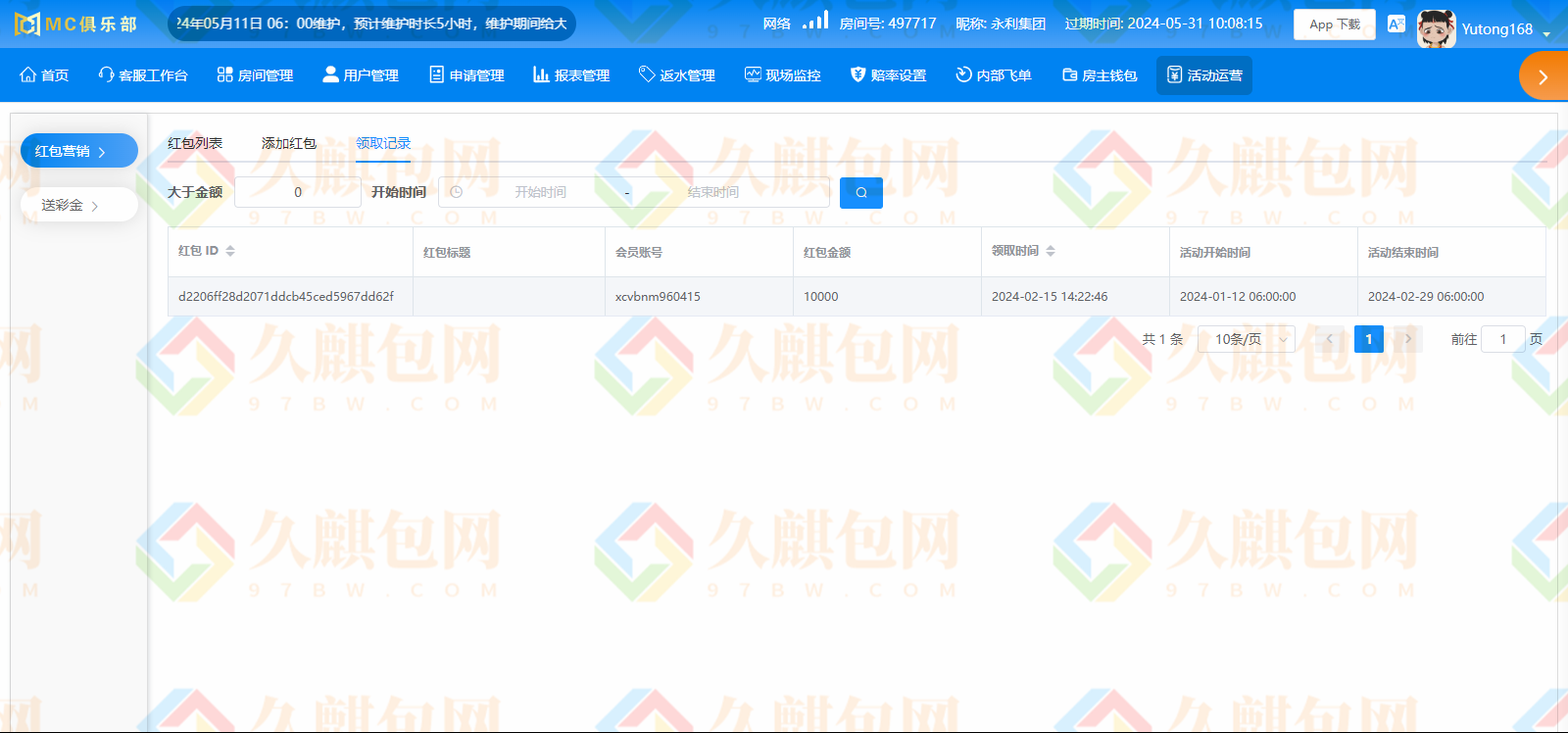The height and width of the screenshot is (733, 1568).
Task: Click the member account xcvbnm960415
Action: click(x=658, y=296)
